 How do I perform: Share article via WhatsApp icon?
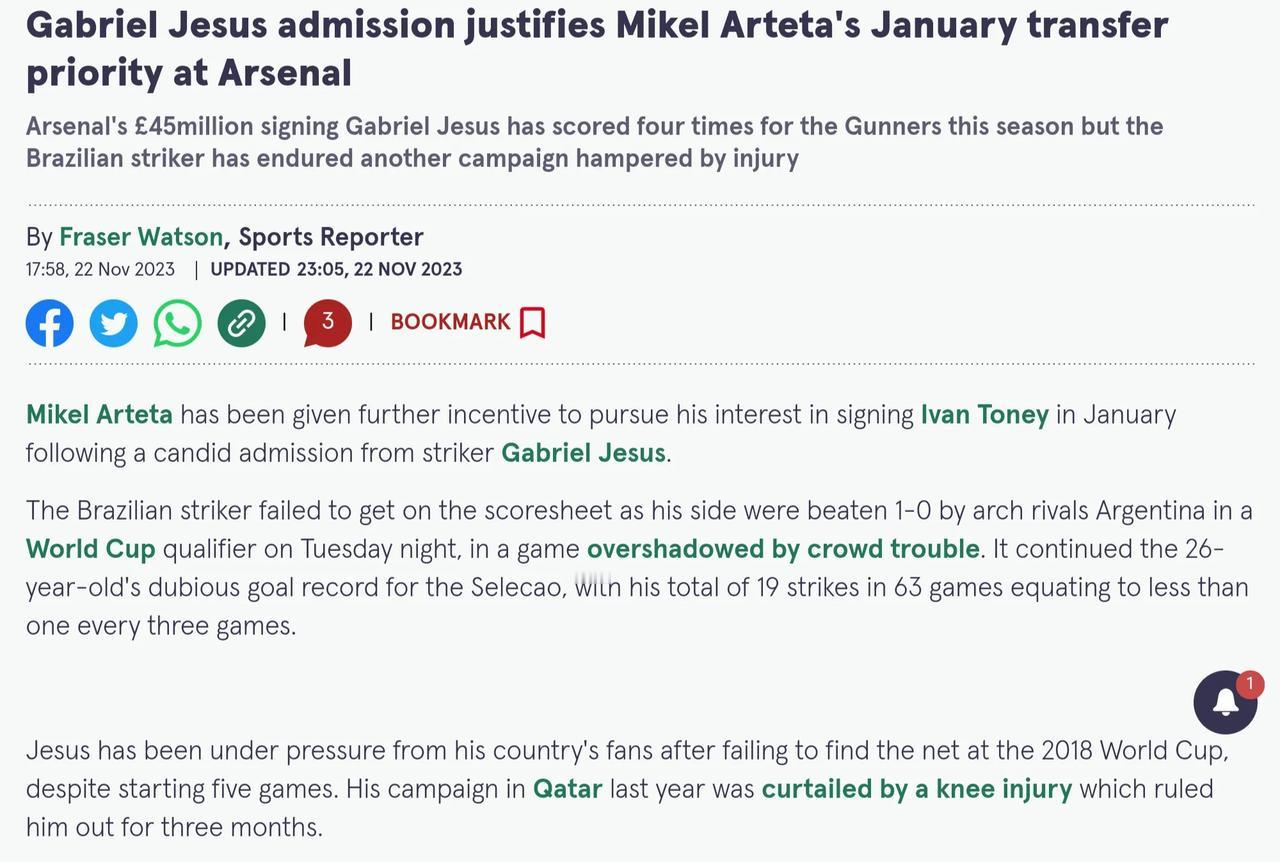(x=178, y=323)
